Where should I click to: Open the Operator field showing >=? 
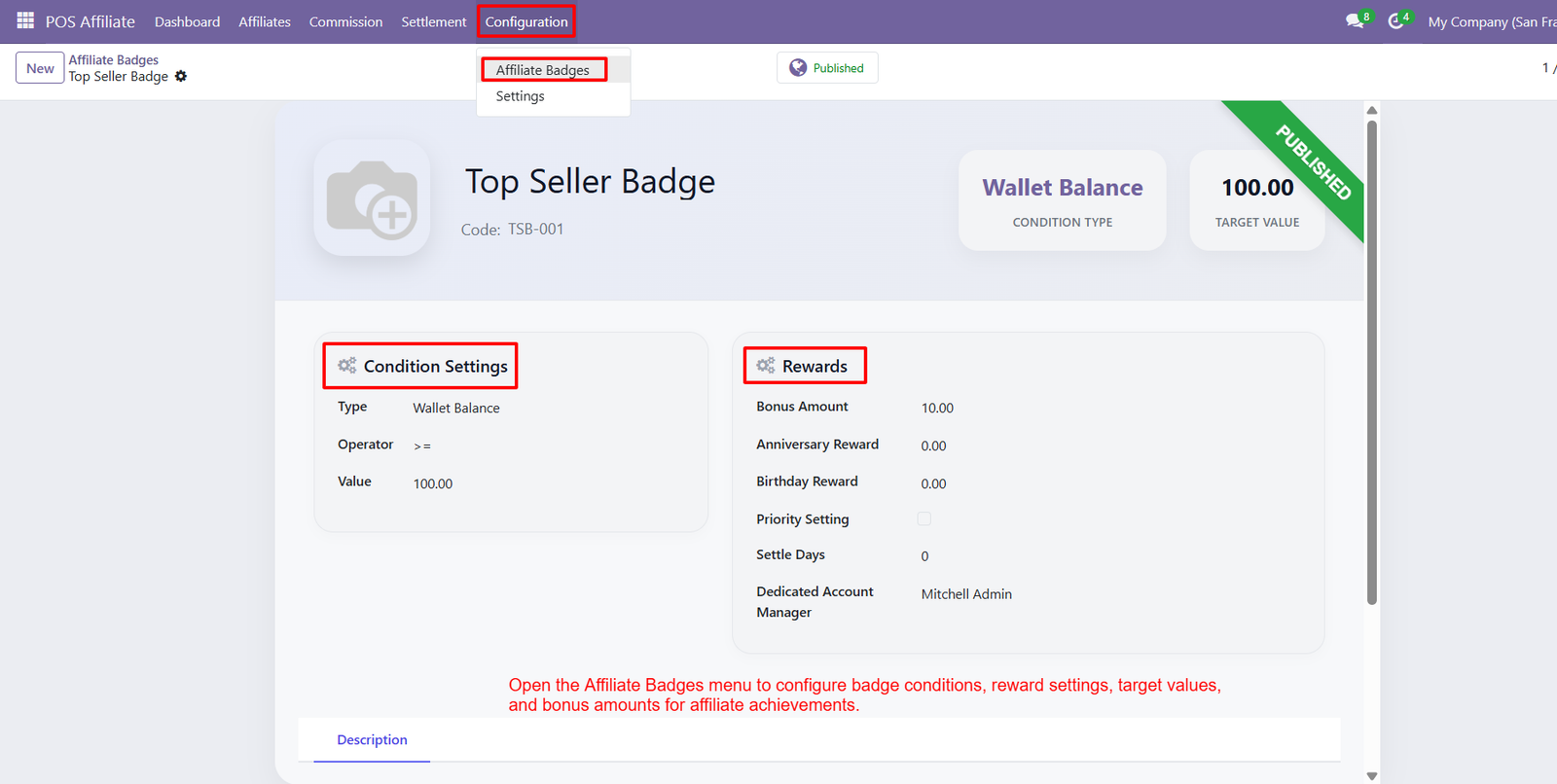[422, 445]
